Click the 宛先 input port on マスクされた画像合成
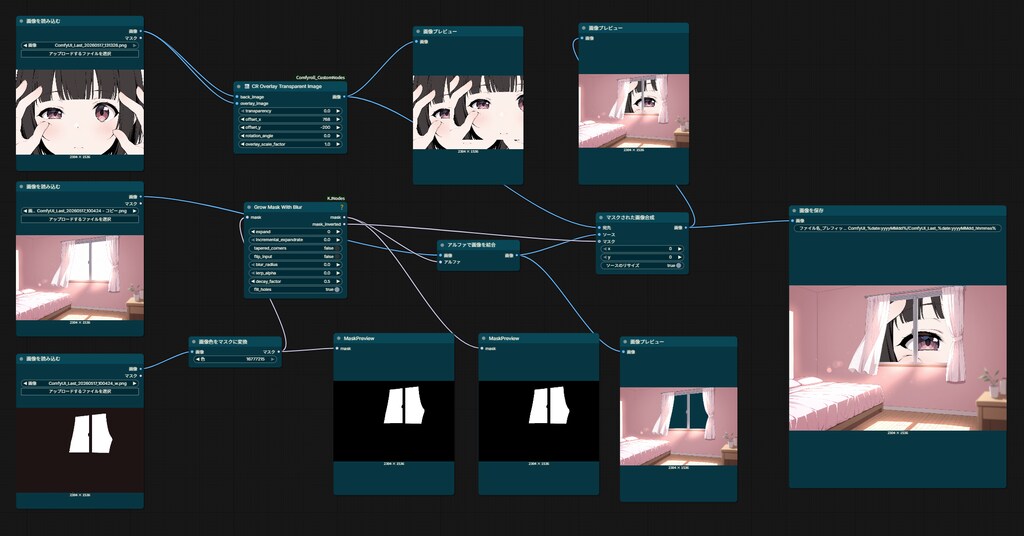 tap(599, 228)
